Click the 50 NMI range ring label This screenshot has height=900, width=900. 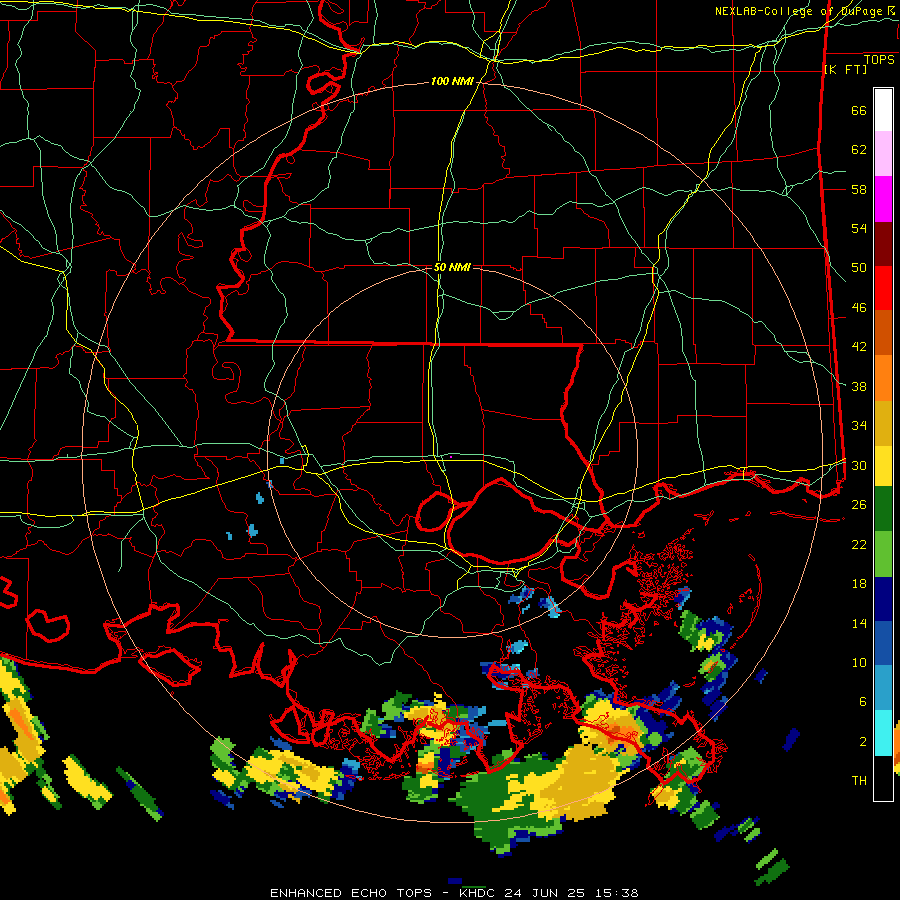click(x=452, y=267)
